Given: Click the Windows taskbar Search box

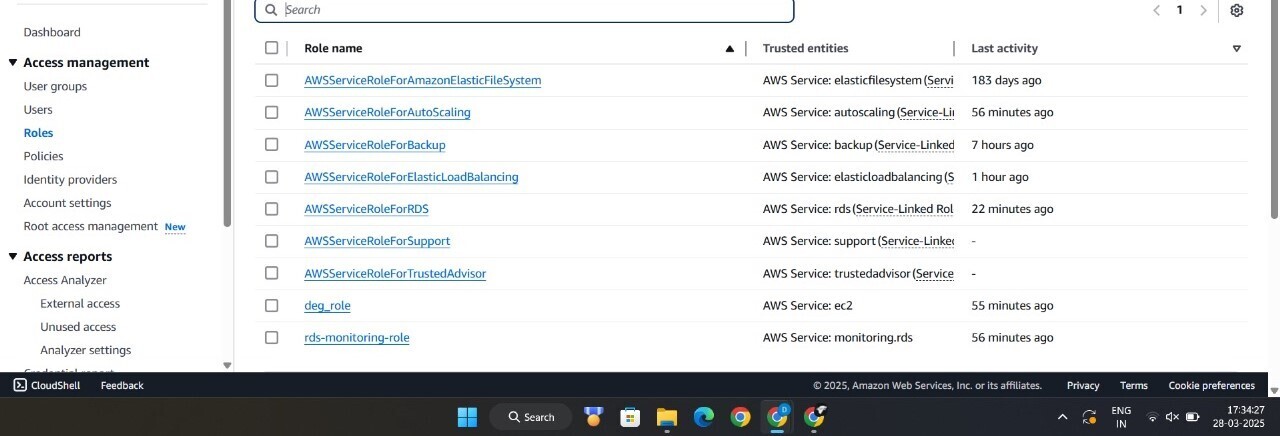Looking at the screenshot, I should (x=530, y=417).
